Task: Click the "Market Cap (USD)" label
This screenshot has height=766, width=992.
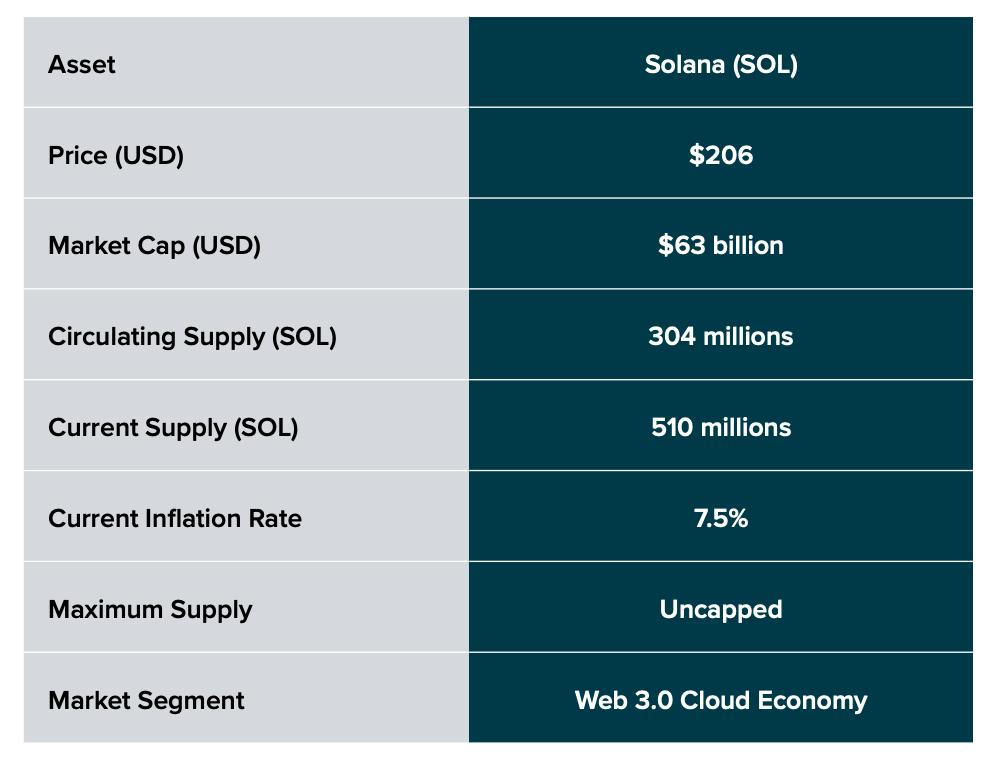Action: pos(154,246)
